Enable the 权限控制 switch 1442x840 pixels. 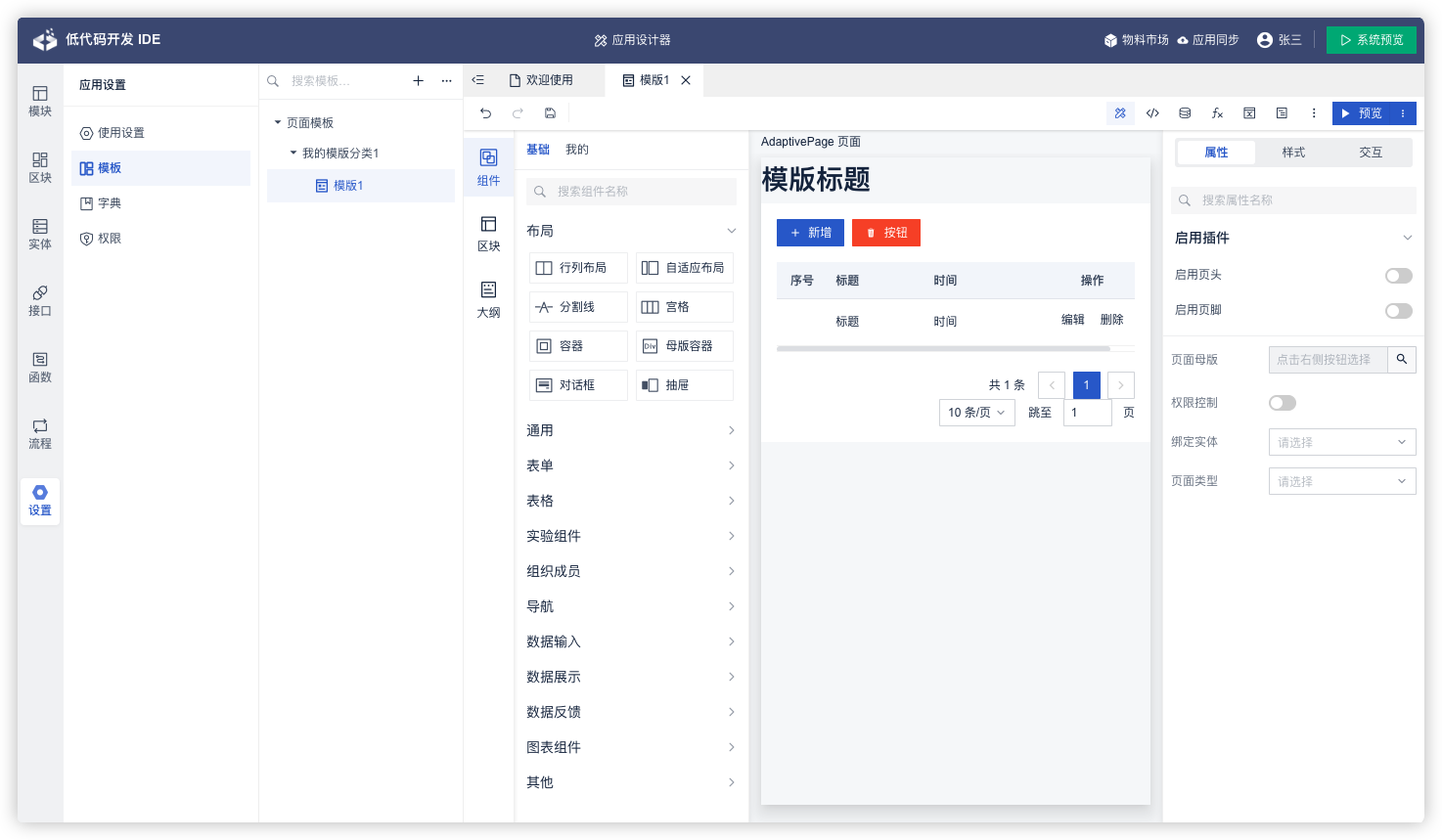[1282, 403]
